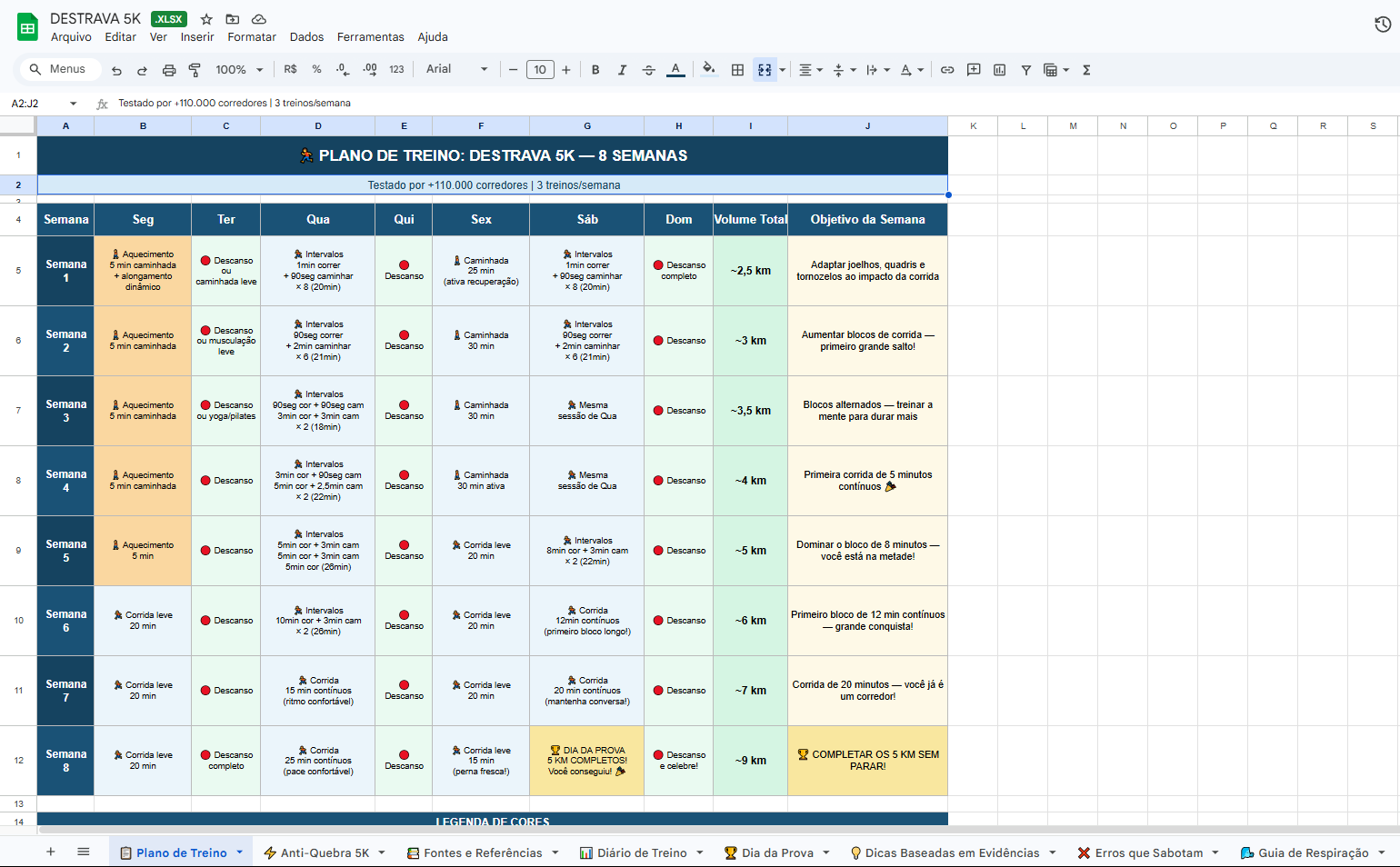
Task: Click the Print icon
Action: pyautogui.click(x=168, y=70)
